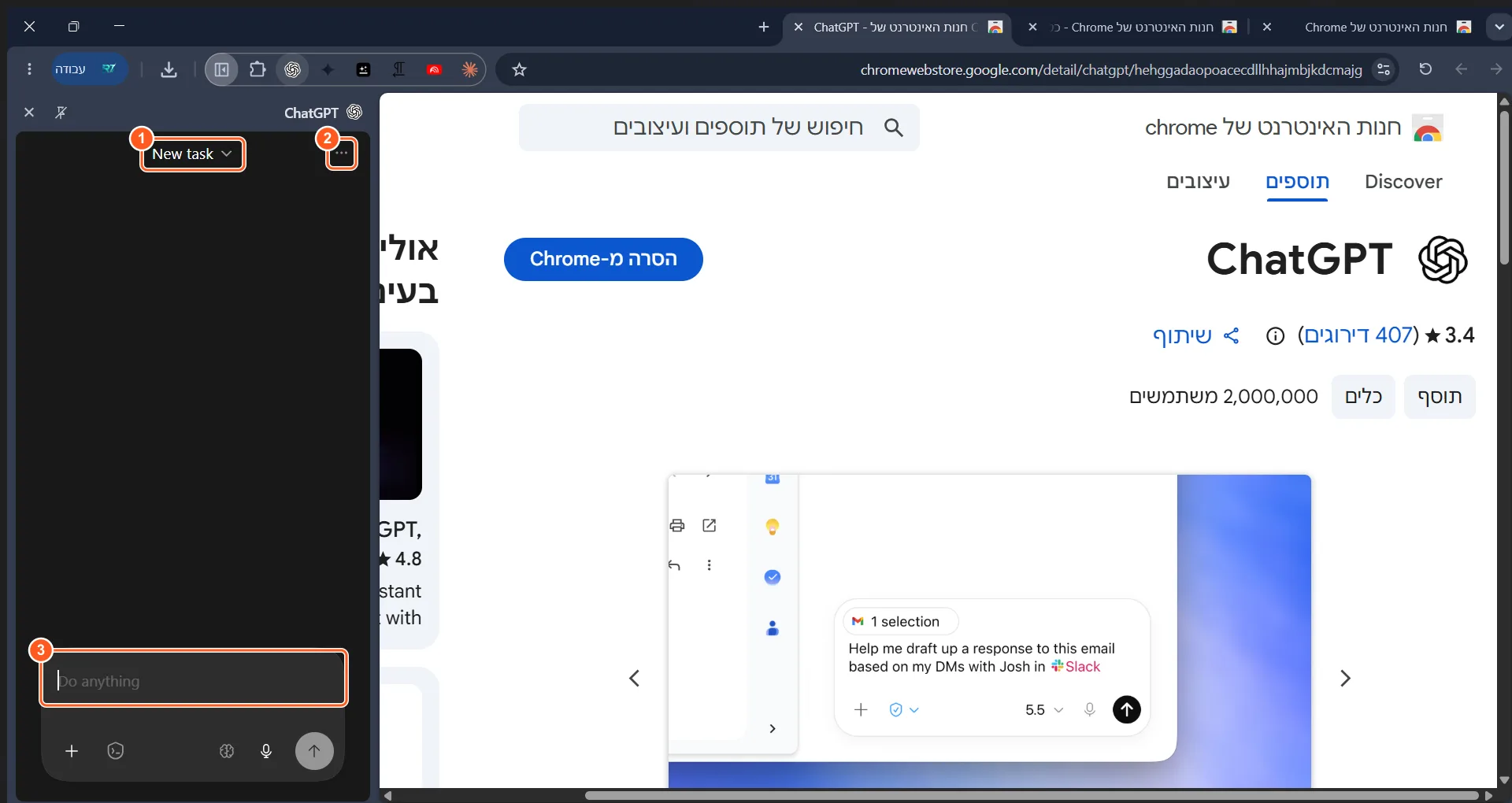Image resolution: width=1512 pixels, height=803 pixels.
Task: Click the ChatGPT extension title heading
Action: click(x=1299, y=259)
